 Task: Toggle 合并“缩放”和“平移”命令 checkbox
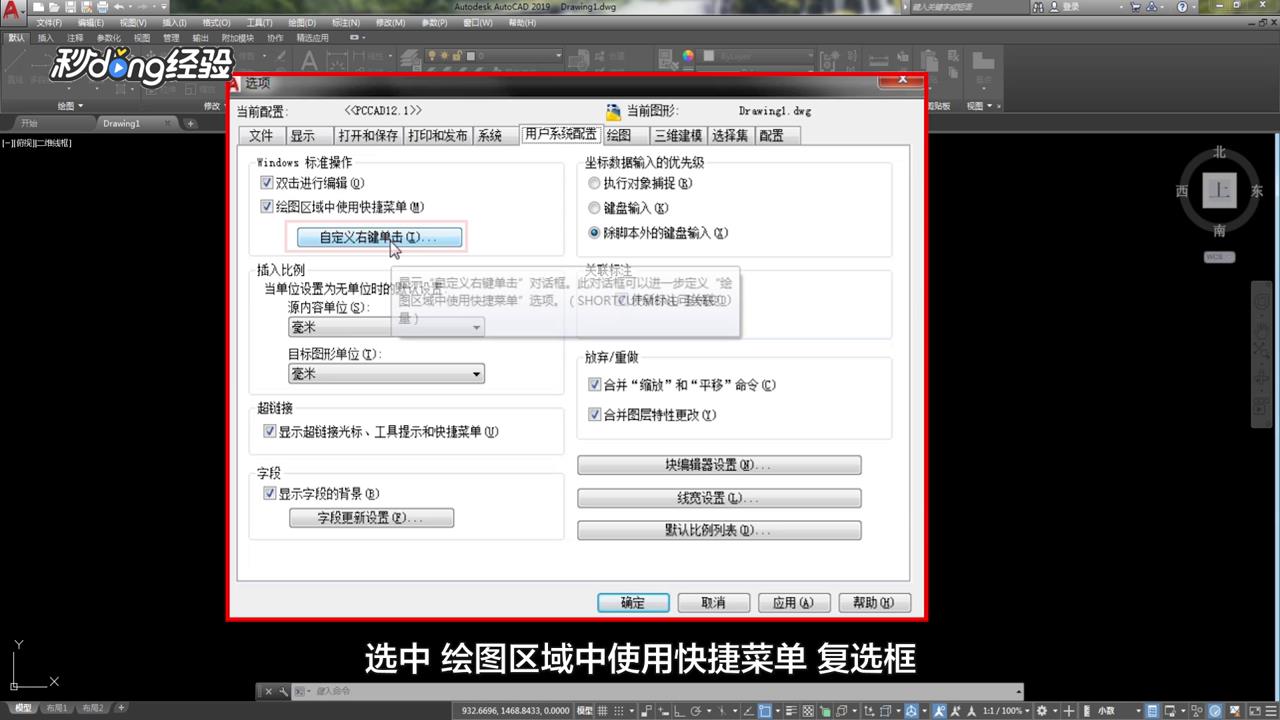point(595,385)
